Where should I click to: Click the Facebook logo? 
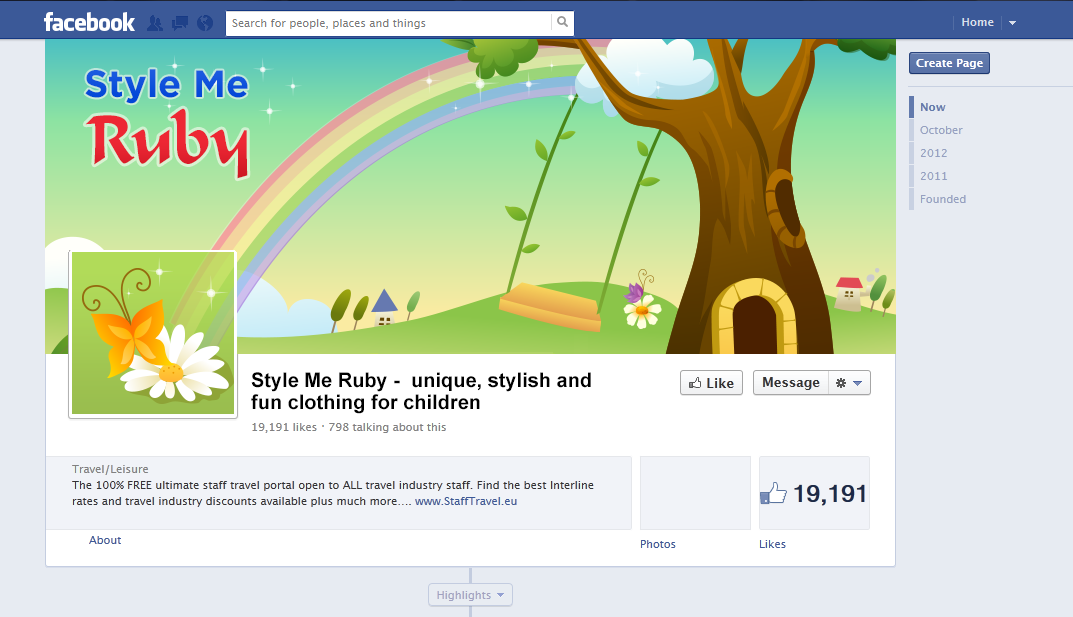[x=89, y=23]
